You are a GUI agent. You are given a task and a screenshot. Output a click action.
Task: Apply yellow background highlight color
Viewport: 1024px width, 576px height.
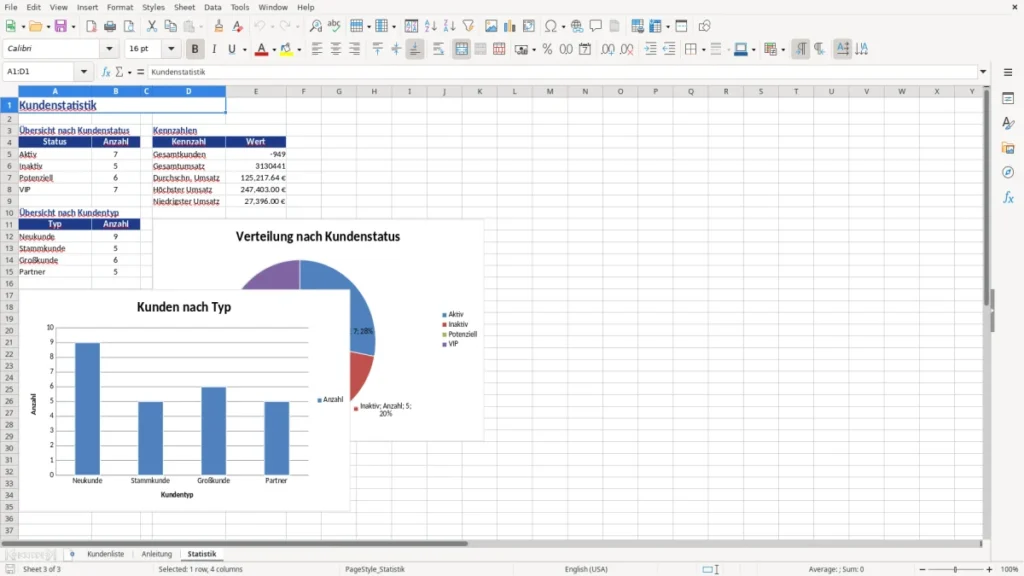point(286,49)
